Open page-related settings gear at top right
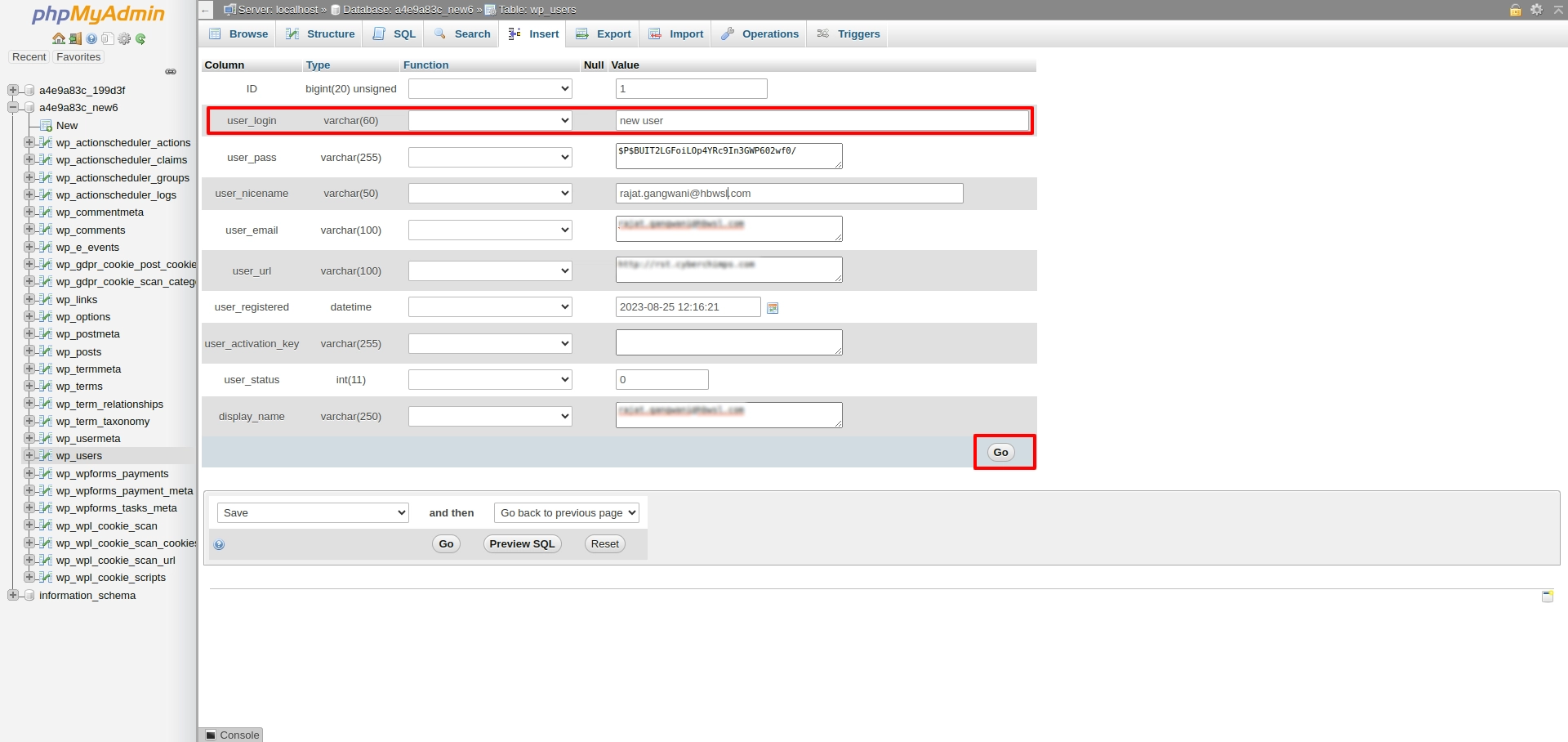This screenshot has width=1568, height=742. 1536,10
